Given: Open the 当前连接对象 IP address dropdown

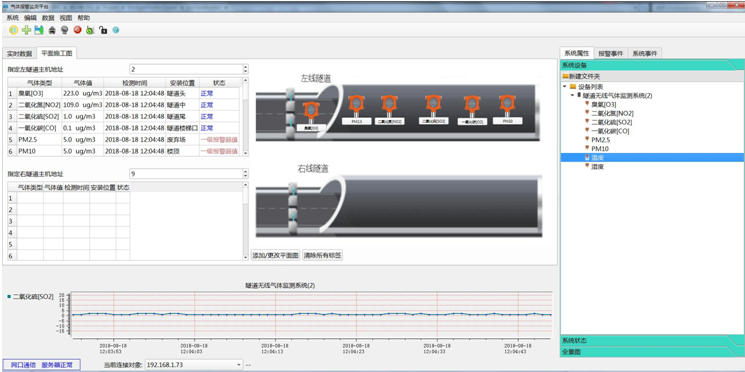Looking at the screenshot, I should point(239,365).
